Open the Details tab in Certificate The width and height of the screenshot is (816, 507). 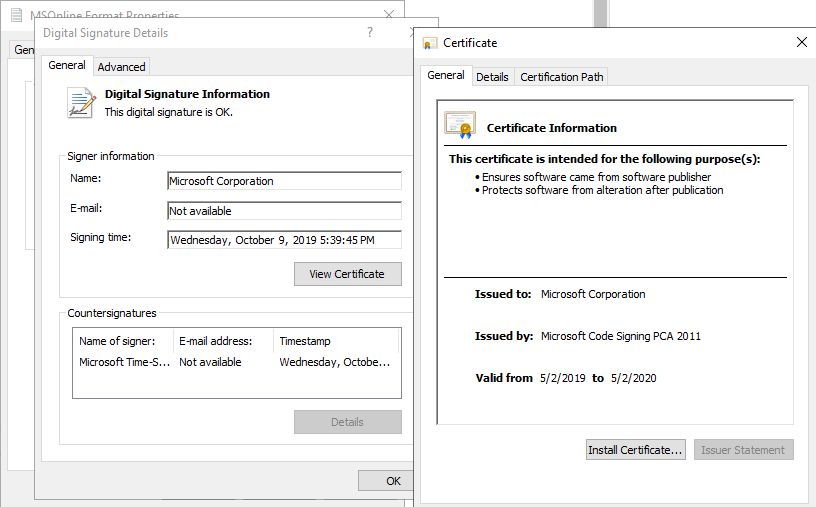tap(492, 77)
